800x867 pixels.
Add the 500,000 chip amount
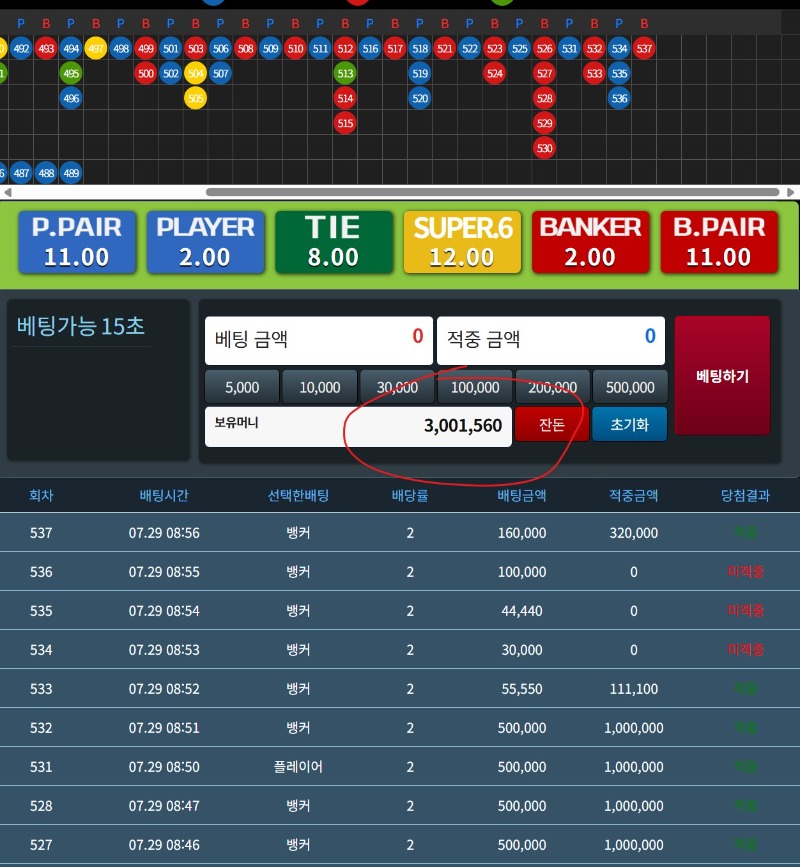point(630,387)
